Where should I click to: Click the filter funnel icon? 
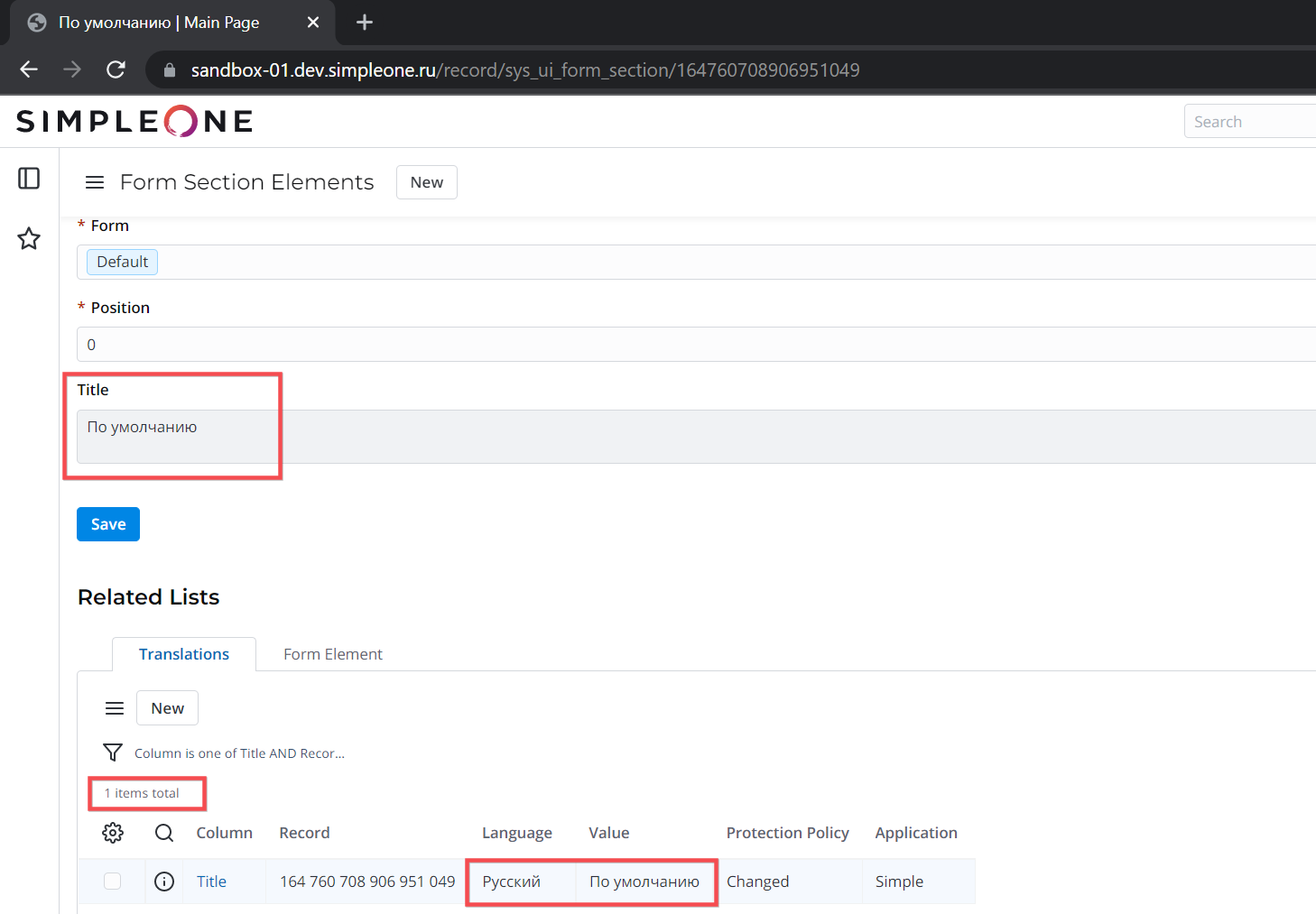point(113,752)
